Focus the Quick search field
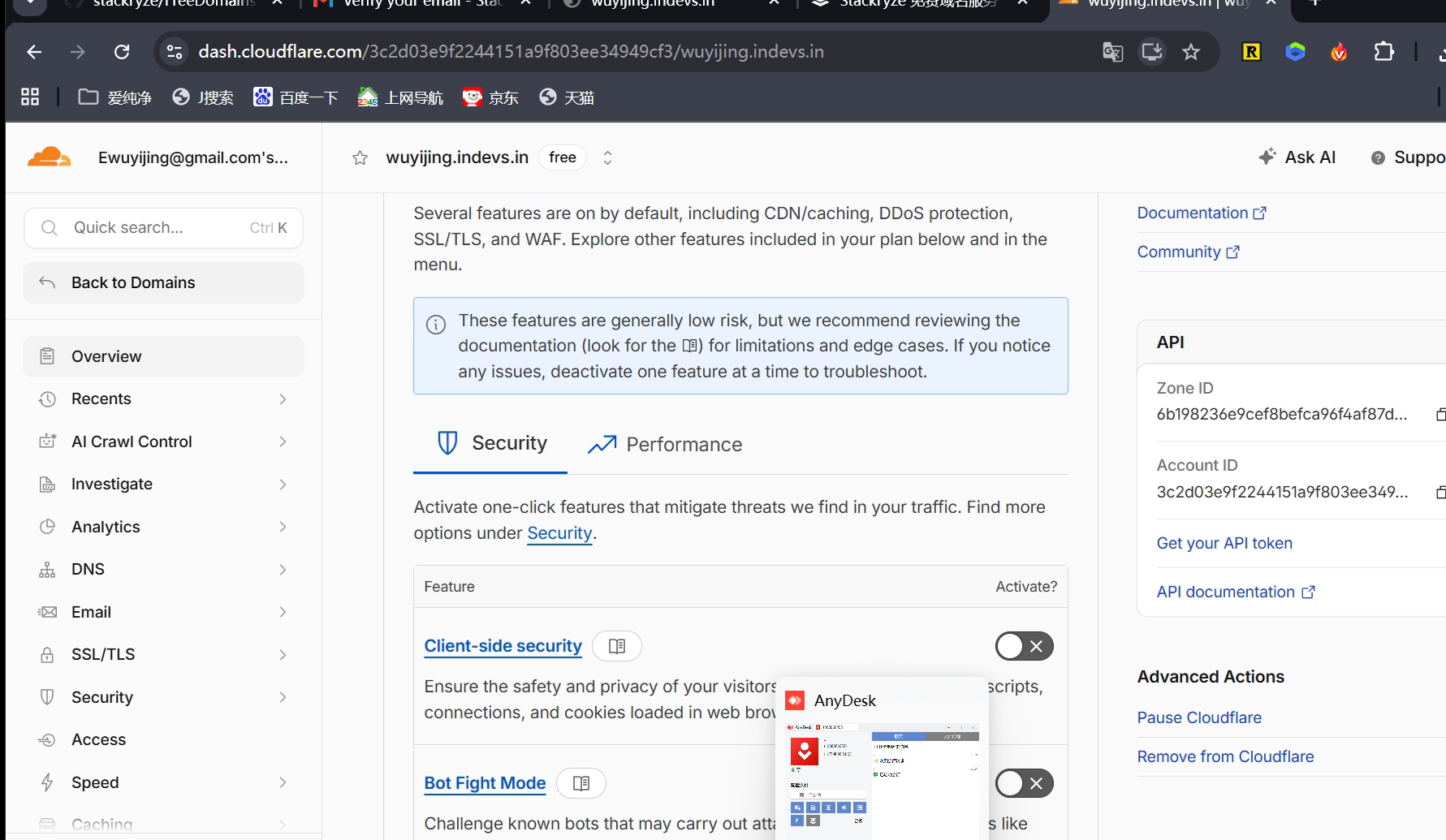1446x840 pixels. tap(163, 228)
